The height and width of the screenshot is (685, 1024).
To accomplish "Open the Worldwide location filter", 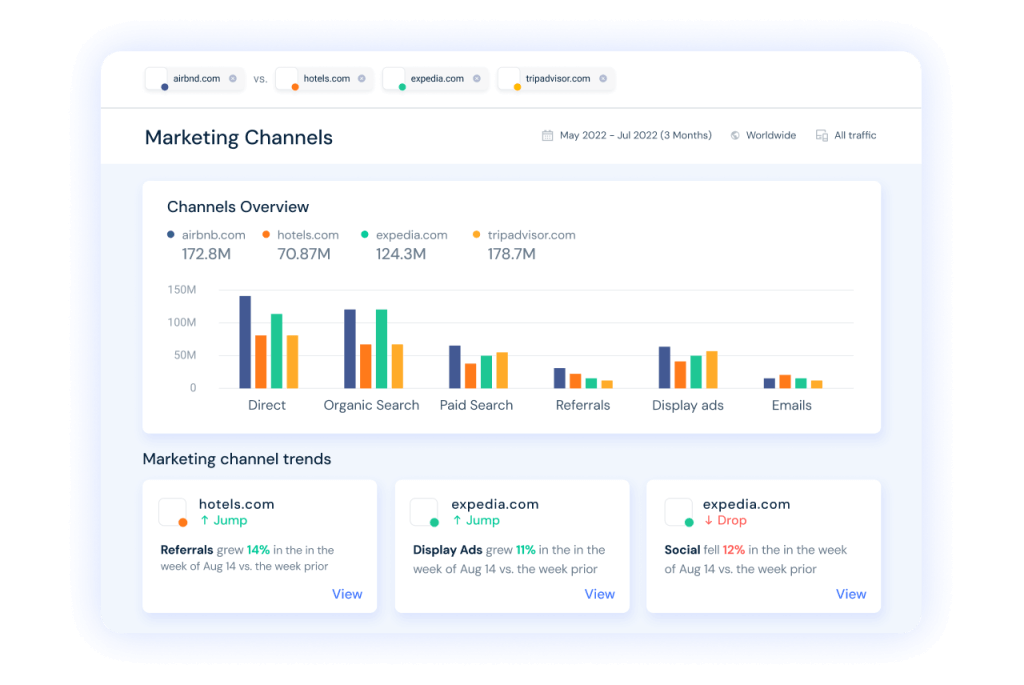I will [770, 135].
